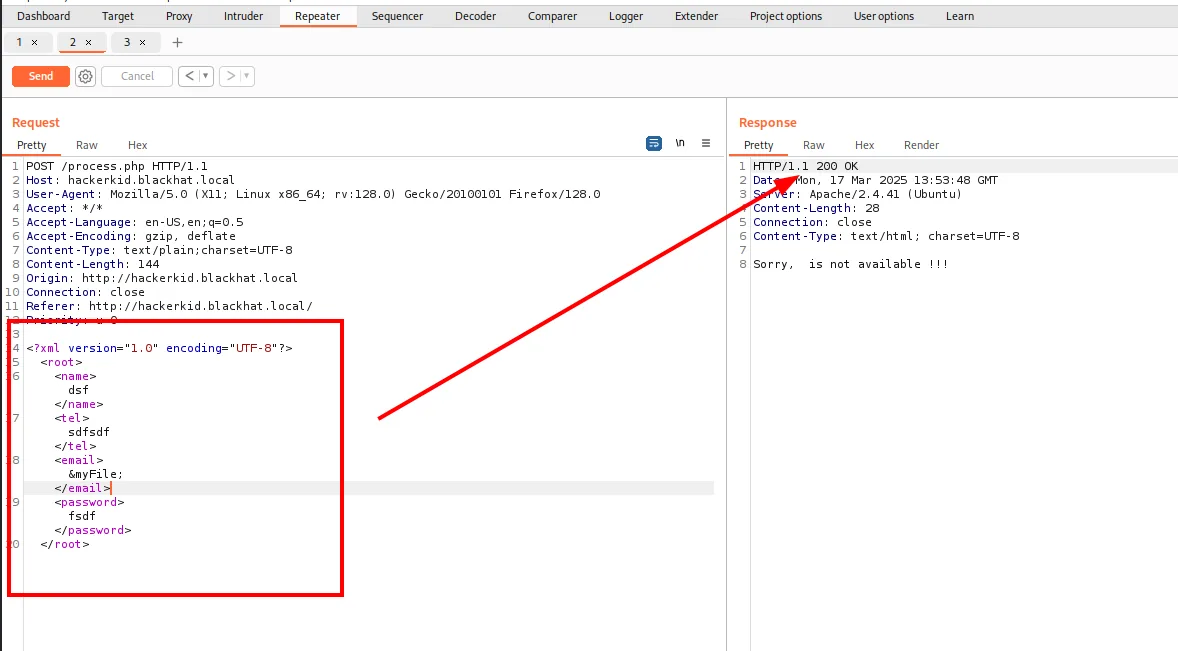Click the XML declaration line
The width and height of the screenshot is (1178, 651).
[x=159, y=348]
